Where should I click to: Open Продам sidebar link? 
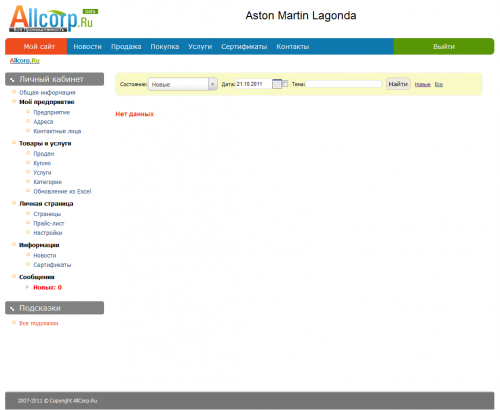pos(44,154)
